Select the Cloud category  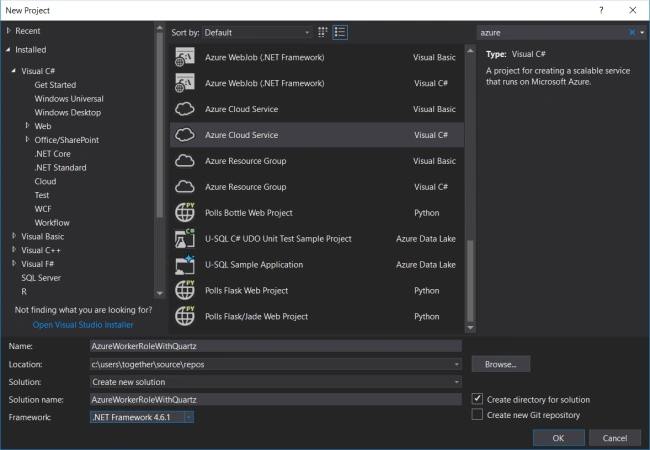(45, 181)
